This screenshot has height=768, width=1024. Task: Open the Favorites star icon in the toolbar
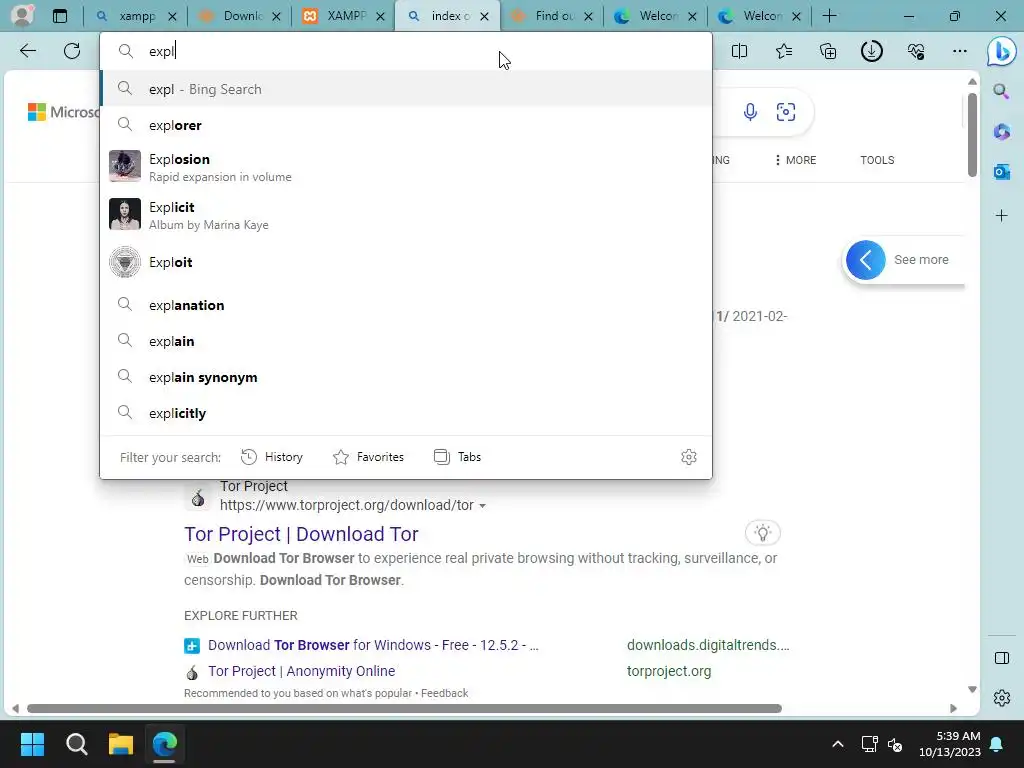point(784,51)
